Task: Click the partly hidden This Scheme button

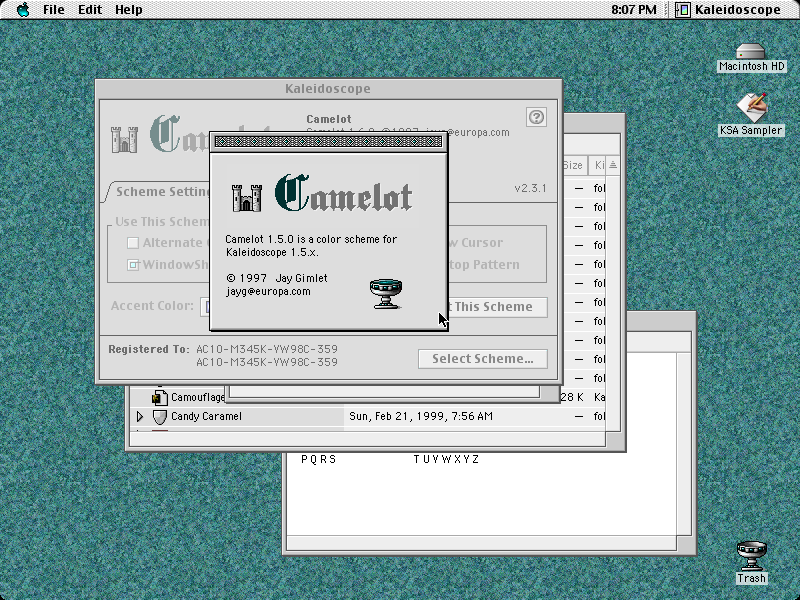Action: 497,307
